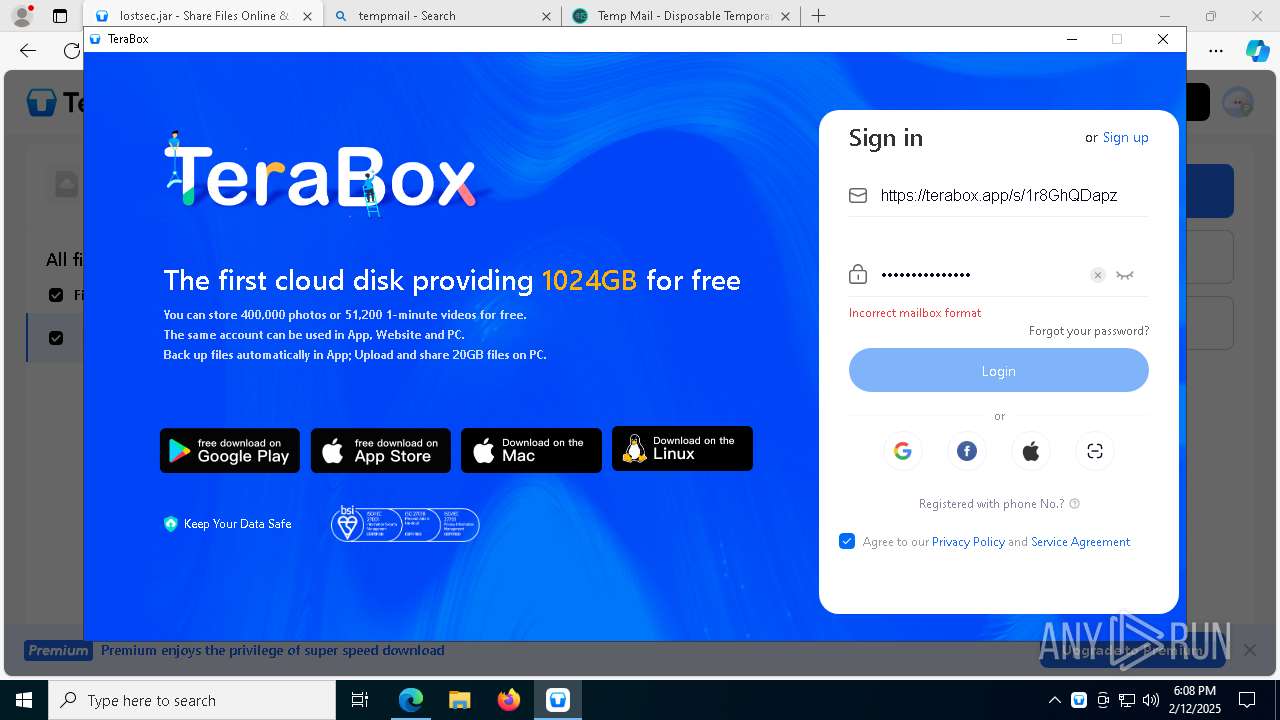This screenshot has height=720, width=1280.
Task: Click the email input field
Action: tap(999, 195)
